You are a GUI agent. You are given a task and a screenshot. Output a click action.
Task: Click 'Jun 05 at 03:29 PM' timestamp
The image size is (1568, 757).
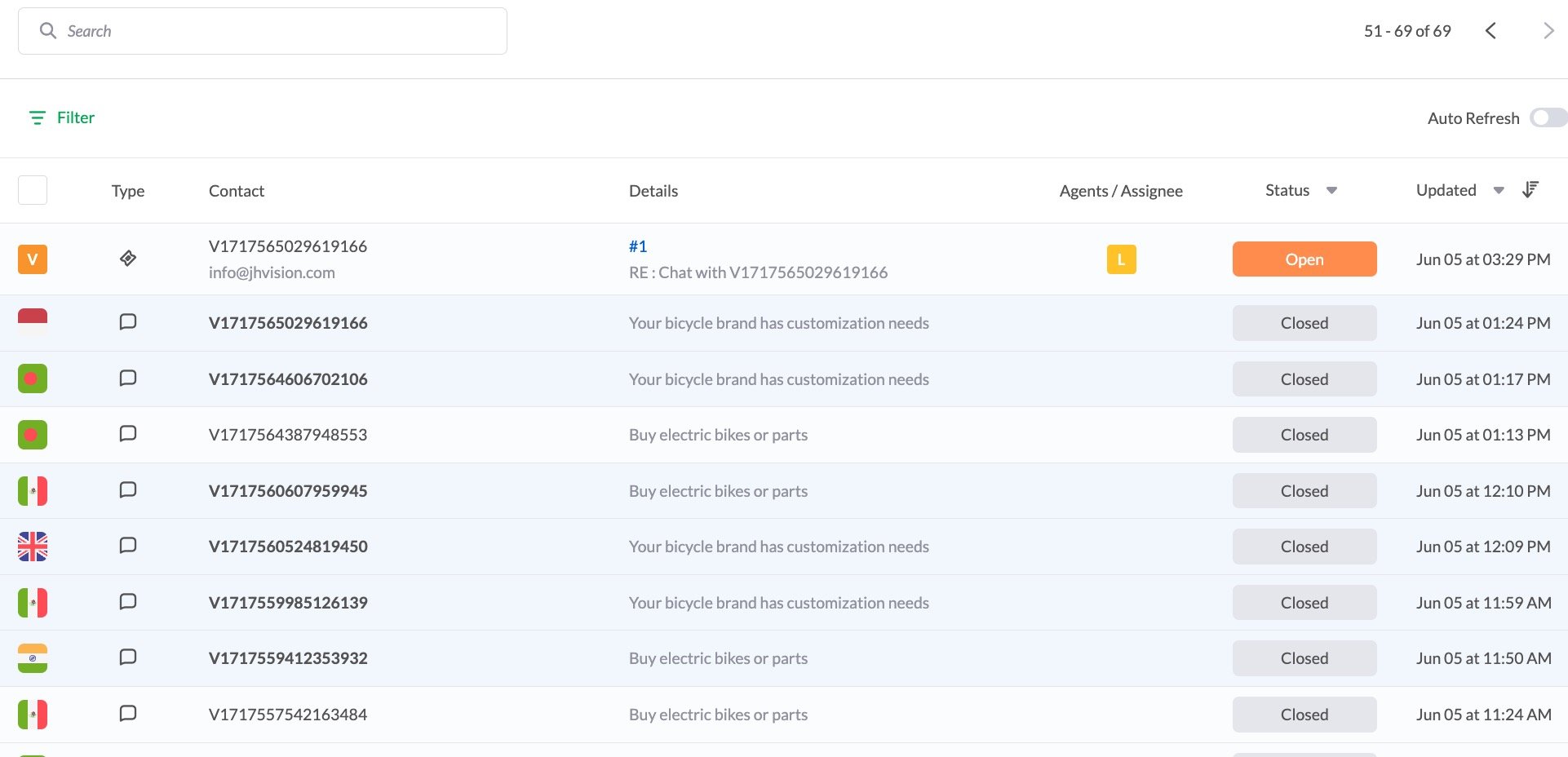[x=1483, y=259]
